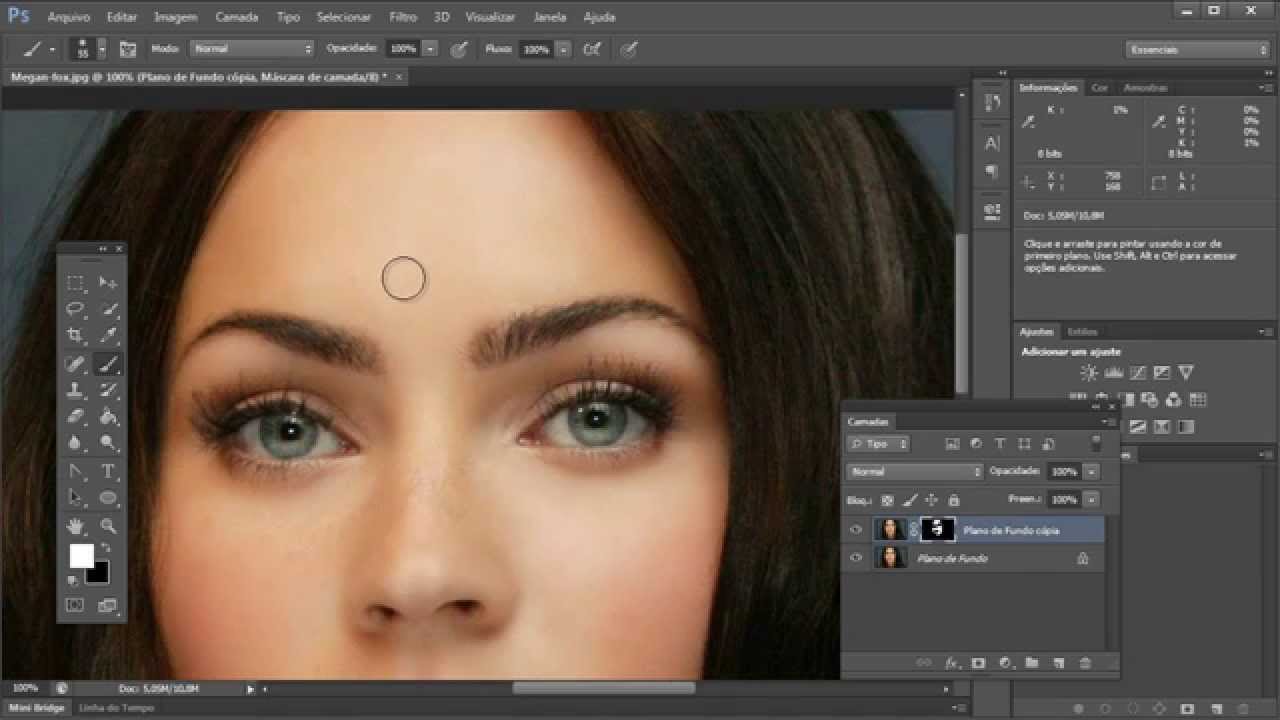
Task: Click the trash icon in Camadas panel
Action: point(1085,663)
